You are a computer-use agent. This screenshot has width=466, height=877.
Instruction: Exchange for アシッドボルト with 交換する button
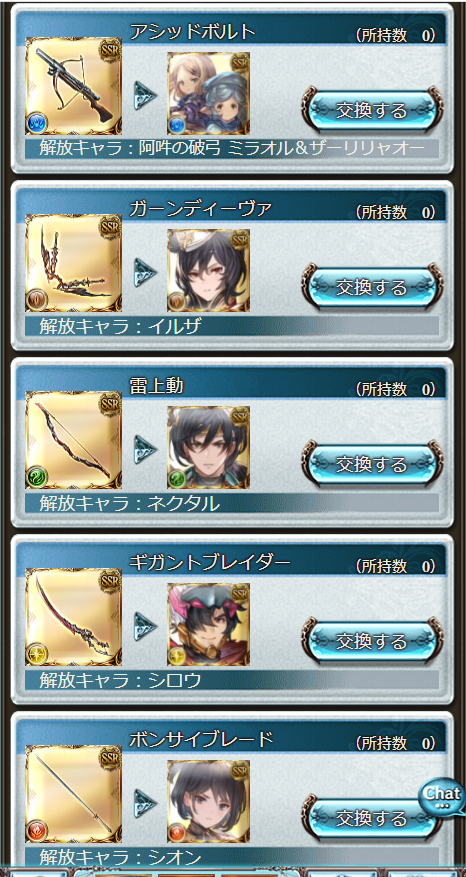(372, 110)
